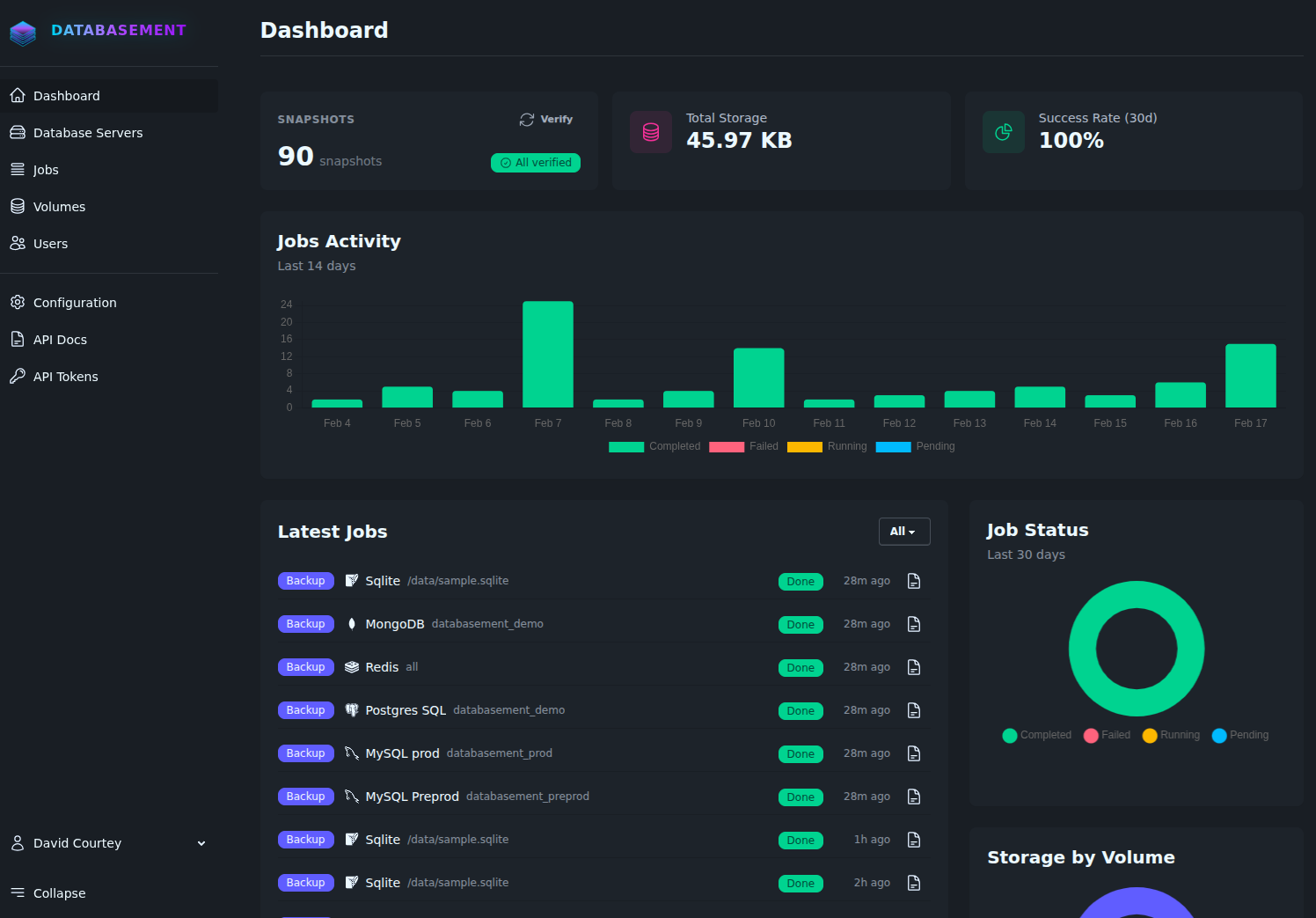Open log for MongoDB job

(x=914, y=624)
